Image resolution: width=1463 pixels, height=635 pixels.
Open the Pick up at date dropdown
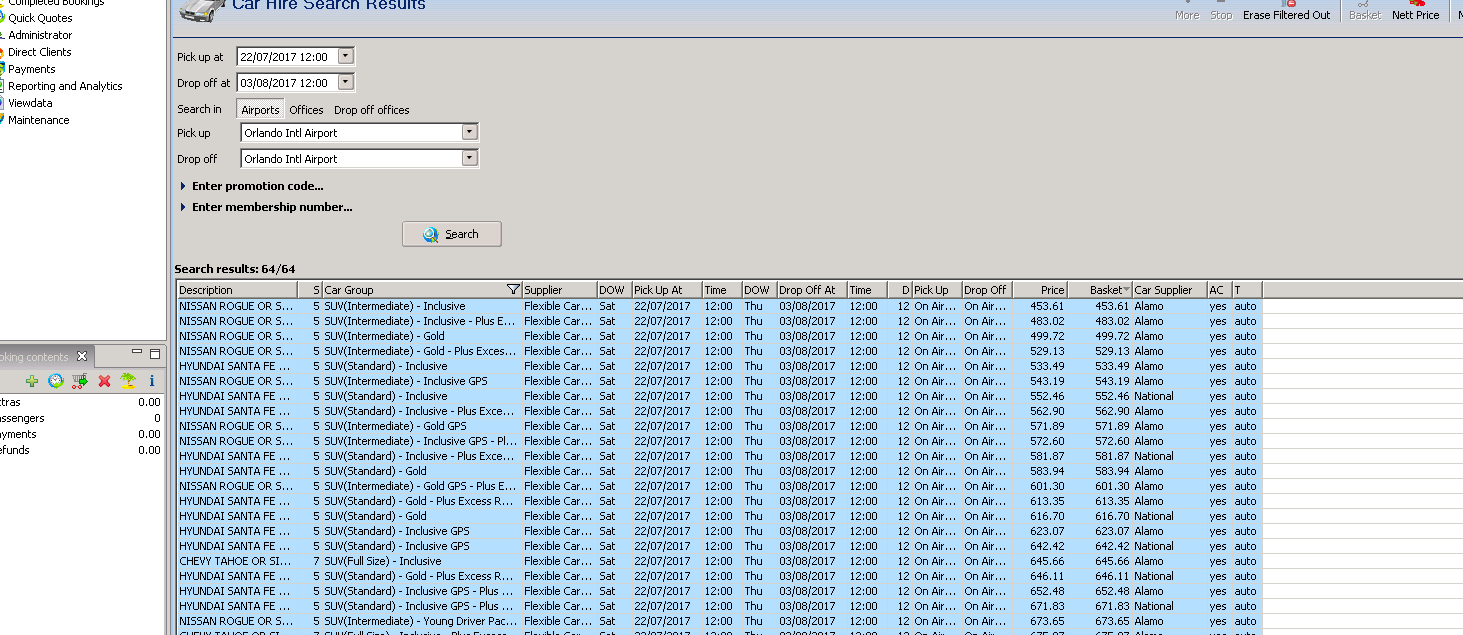pyautogui.click(x=345, y=57)
